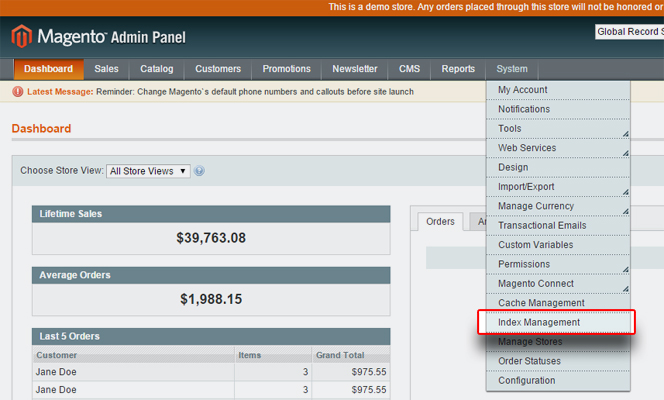Screen dimensions: 664x400
Task: Open the Sales menu
Action: coord(106,69)
